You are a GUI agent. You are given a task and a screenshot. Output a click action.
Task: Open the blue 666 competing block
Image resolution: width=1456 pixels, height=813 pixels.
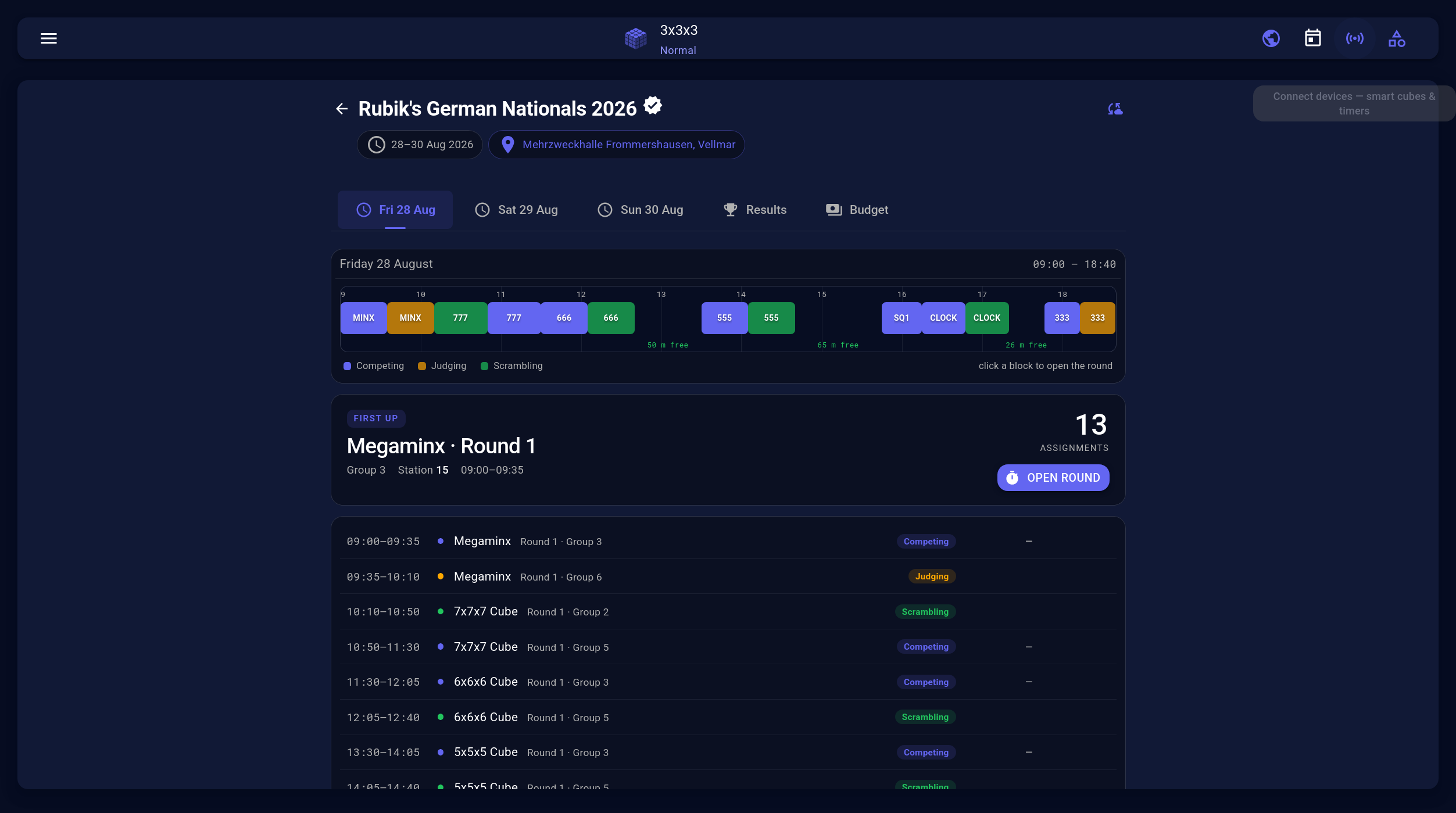coord(564,318)
